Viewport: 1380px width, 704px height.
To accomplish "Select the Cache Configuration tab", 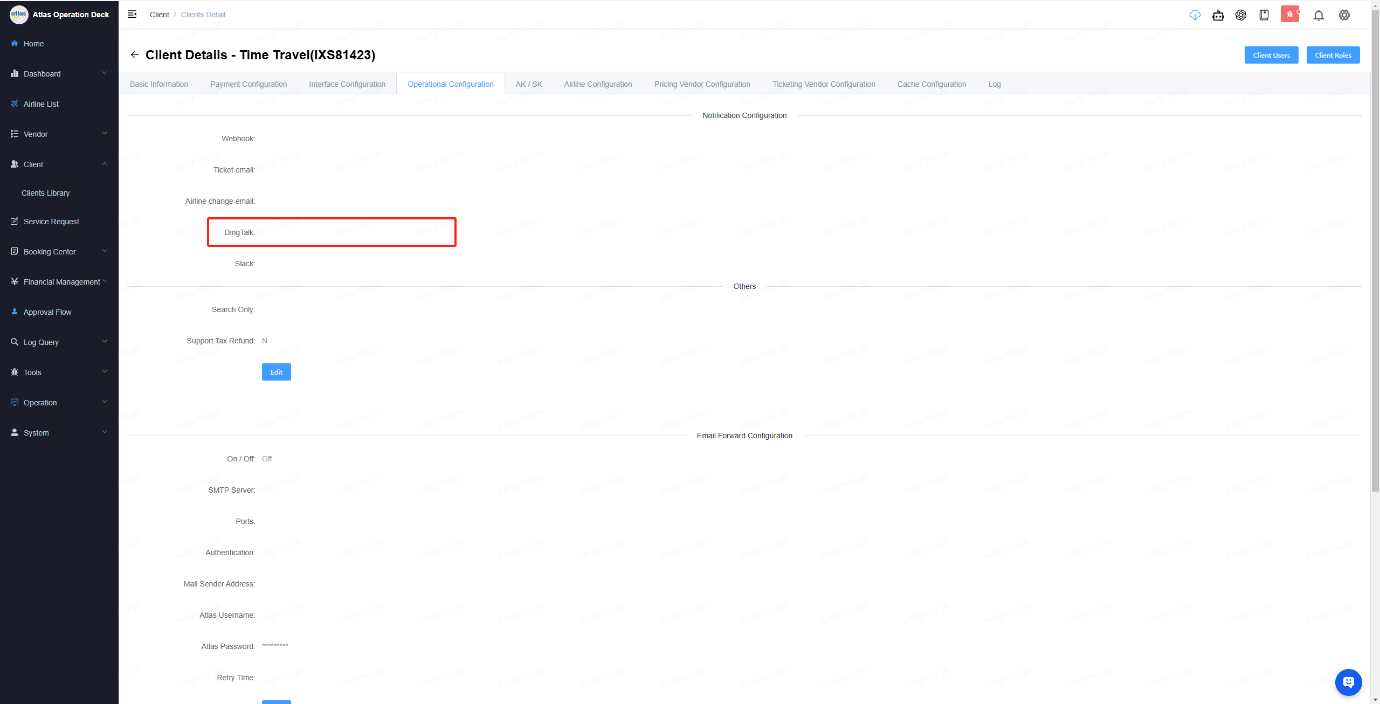I will click(931, 84).
